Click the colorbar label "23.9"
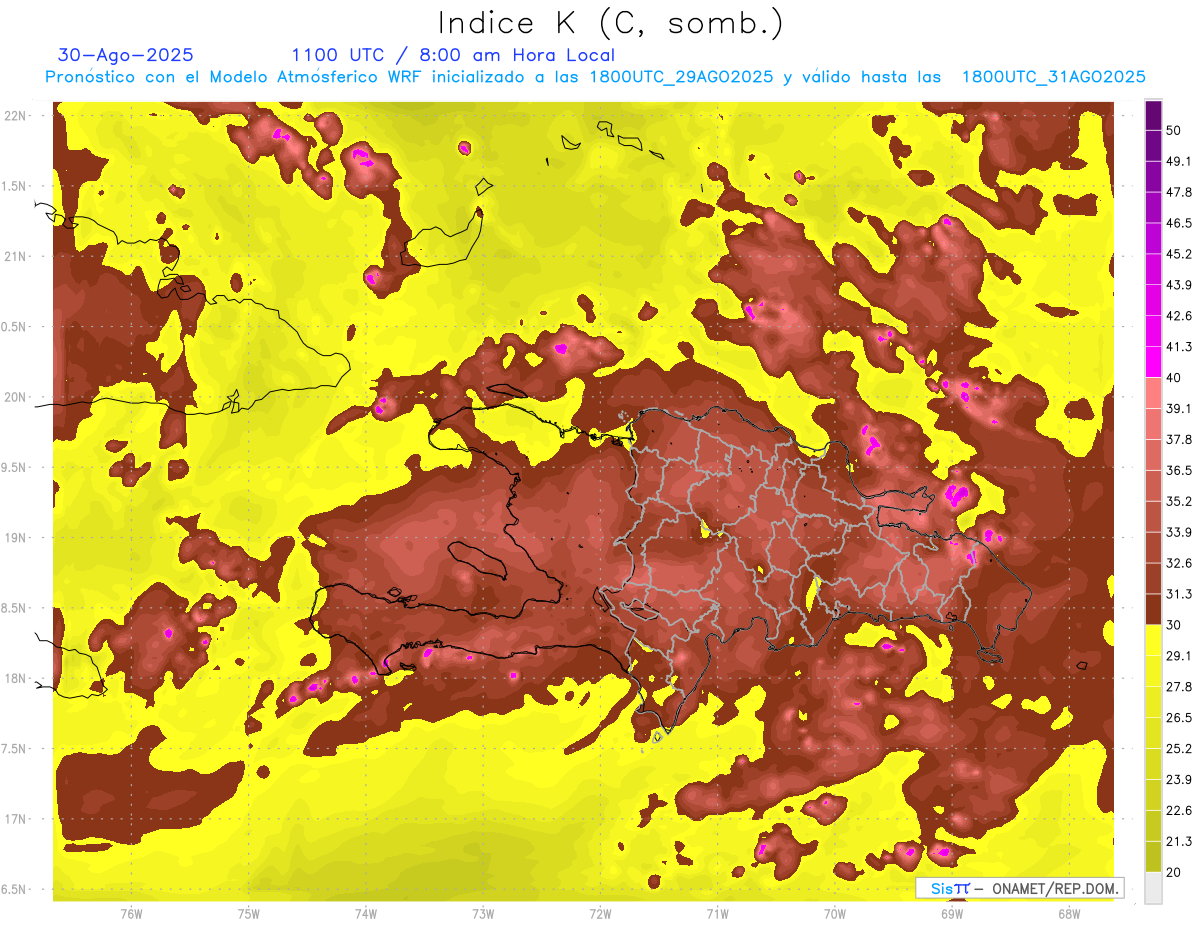This screenshot has height=927, width=1200. coord(1179,779)
